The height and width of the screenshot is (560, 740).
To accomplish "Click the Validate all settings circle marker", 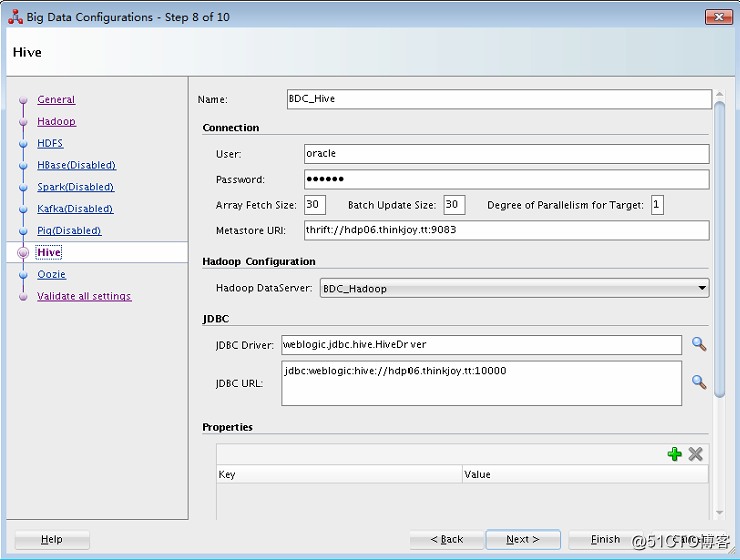I will coord(23,297).
